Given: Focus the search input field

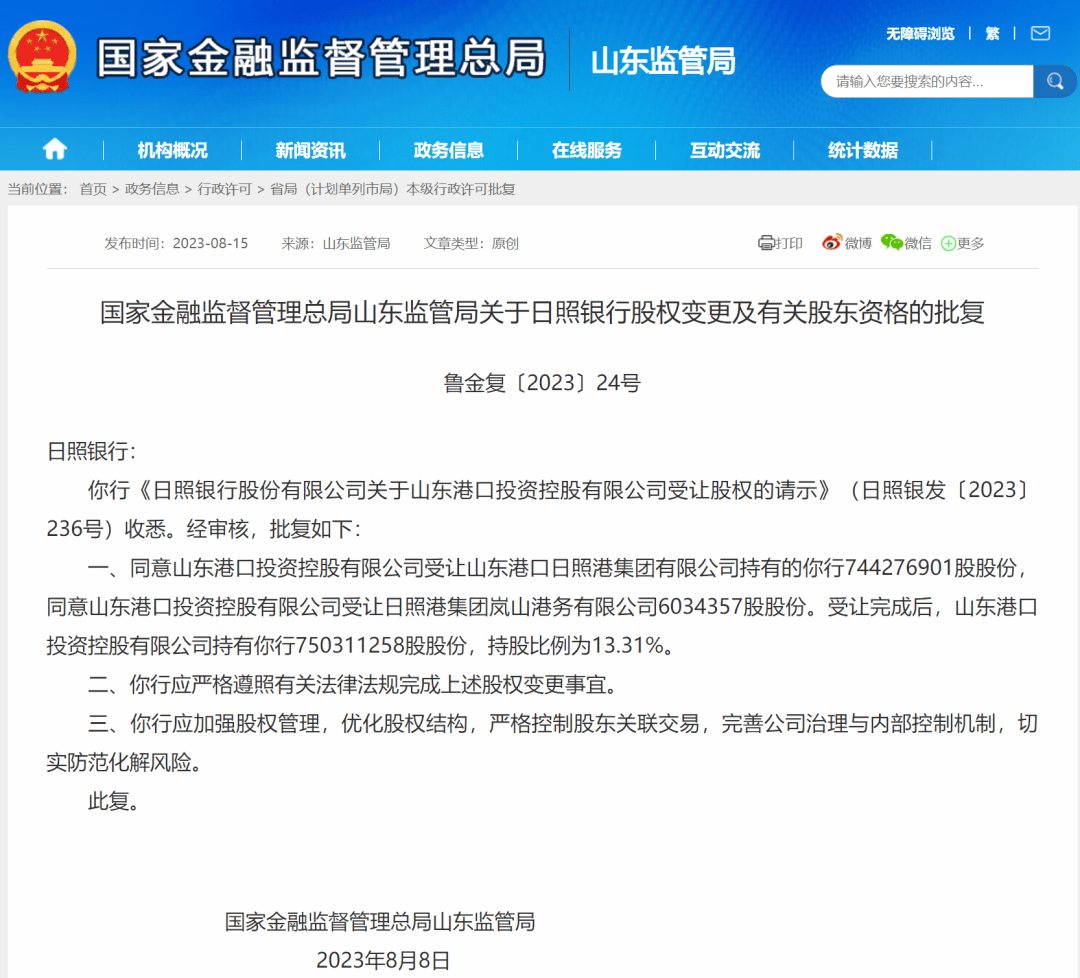Looking at the screenshot, I should (x=927, y=82).
